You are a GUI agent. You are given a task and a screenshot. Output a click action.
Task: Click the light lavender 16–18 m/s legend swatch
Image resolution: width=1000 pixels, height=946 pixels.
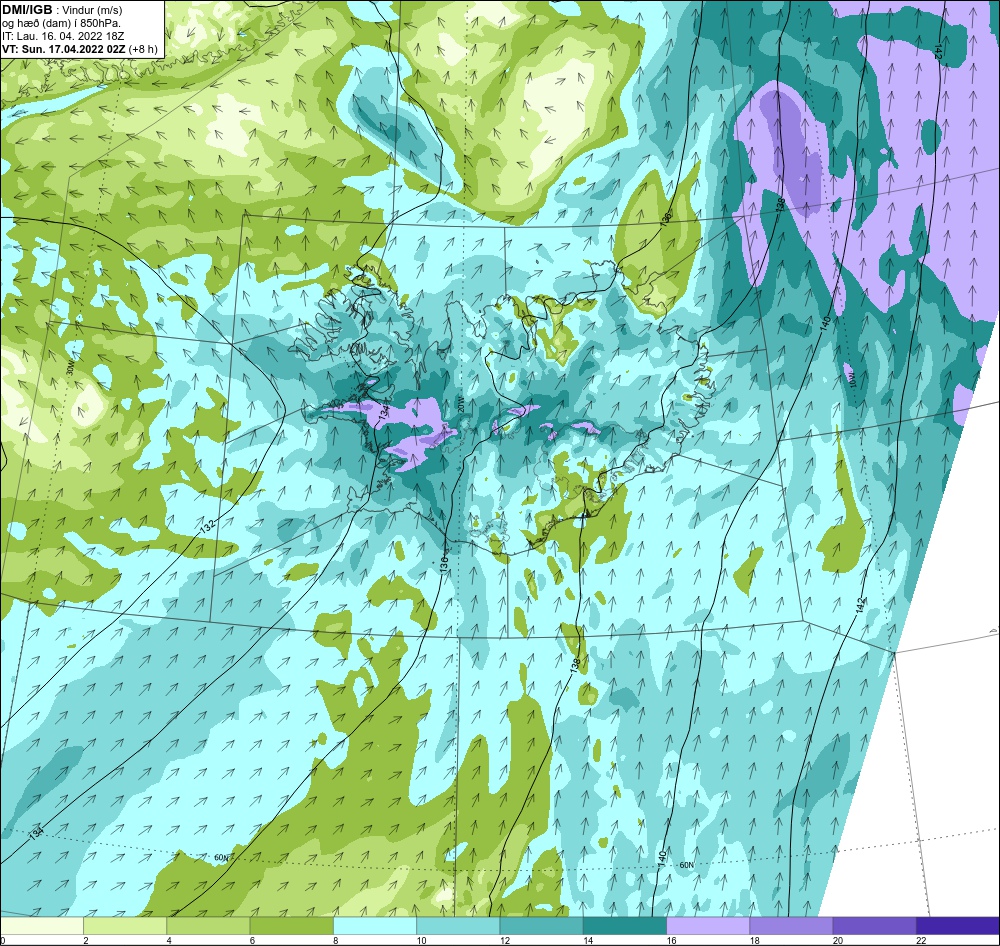(x=708, y=925)
